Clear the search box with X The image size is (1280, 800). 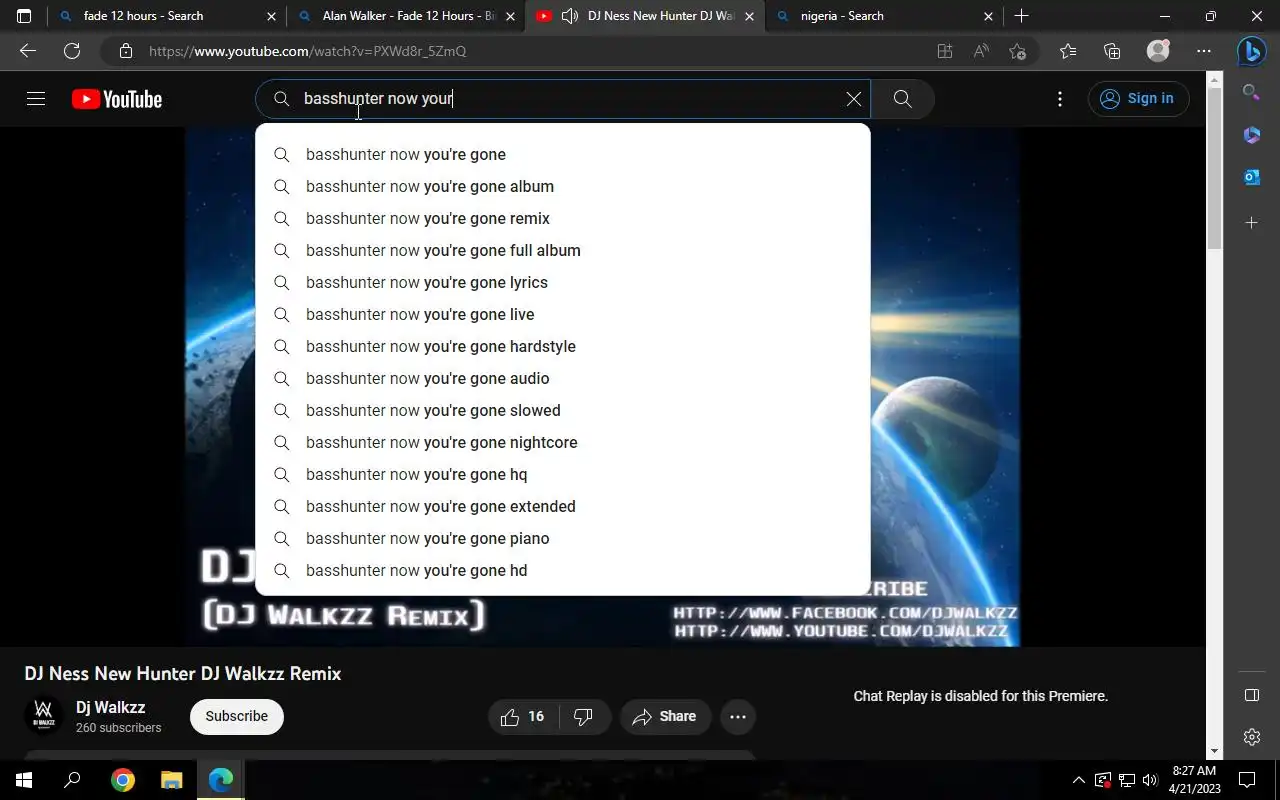click(x=853, y=99)
